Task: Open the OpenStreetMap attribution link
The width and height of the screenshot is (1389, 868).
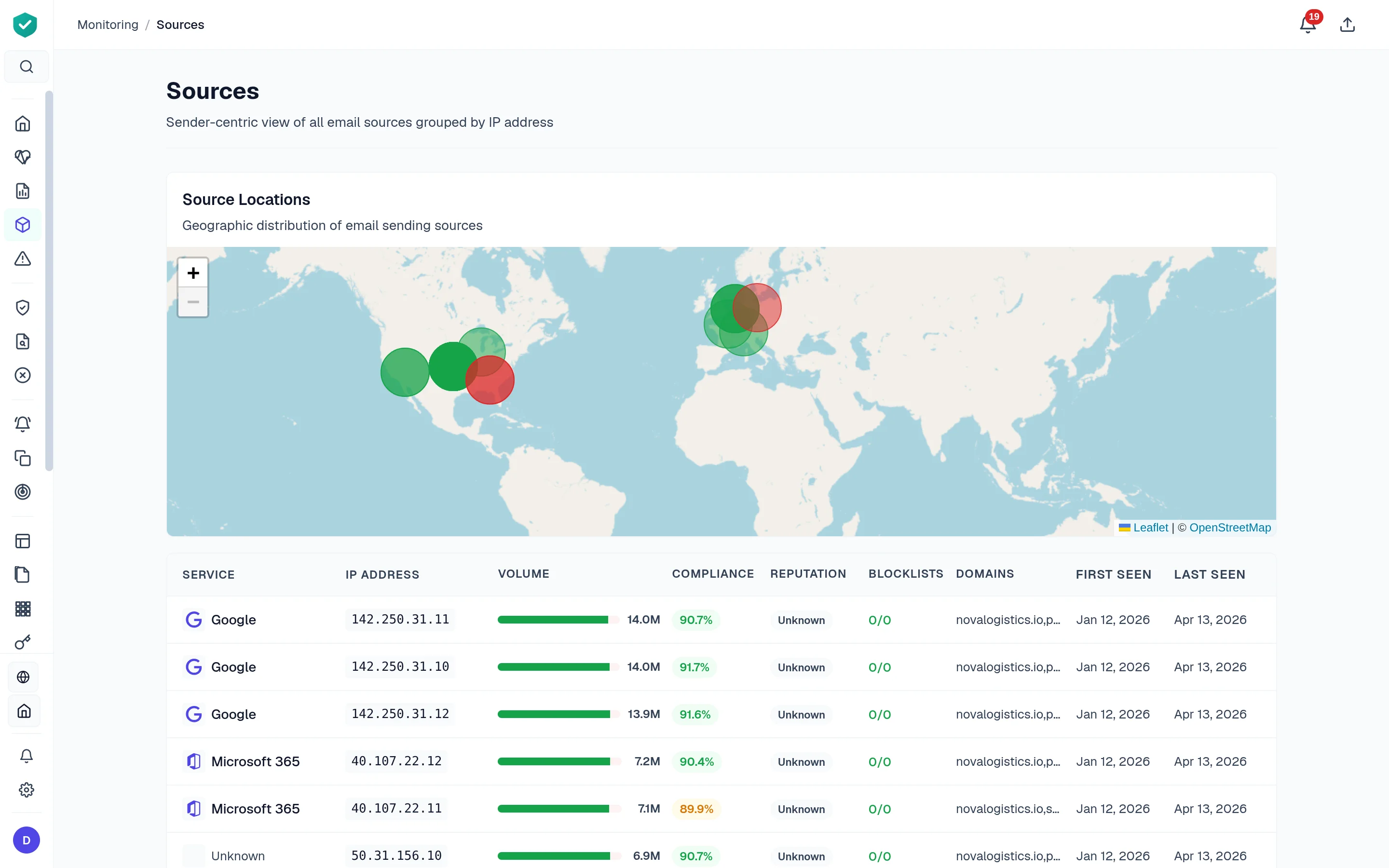Action: [1229, 527]
